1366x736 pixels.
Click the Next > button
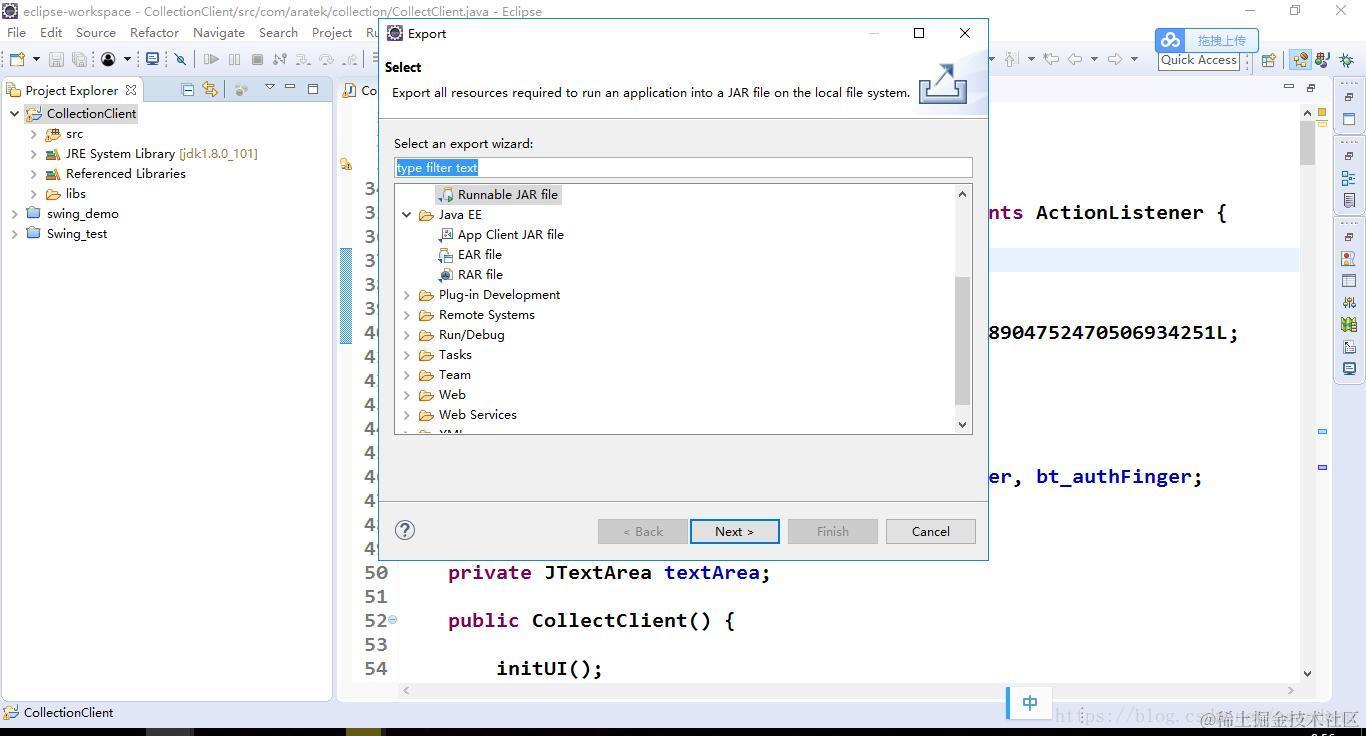734,531
